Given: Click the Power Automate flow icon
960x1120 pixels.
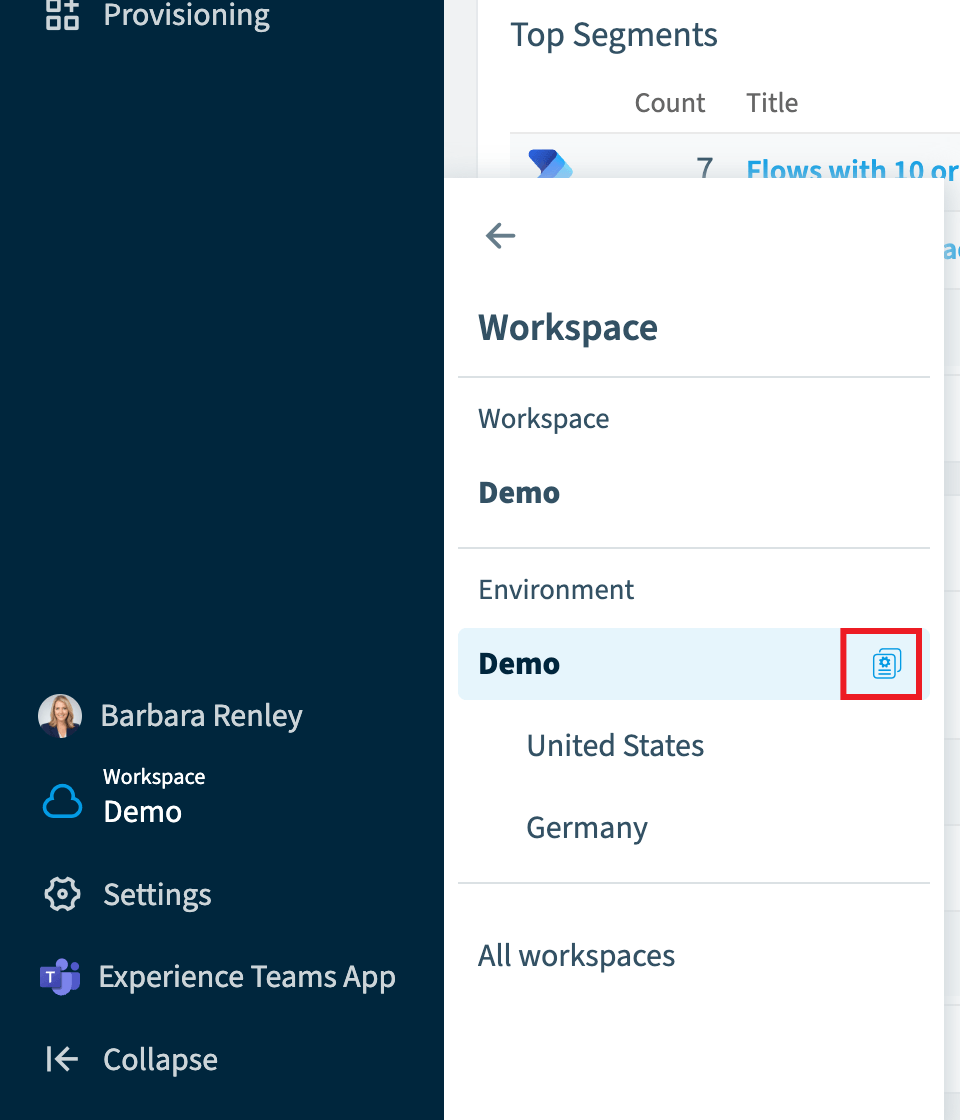Looking at the screenshot, I should [x=550, y=164].
